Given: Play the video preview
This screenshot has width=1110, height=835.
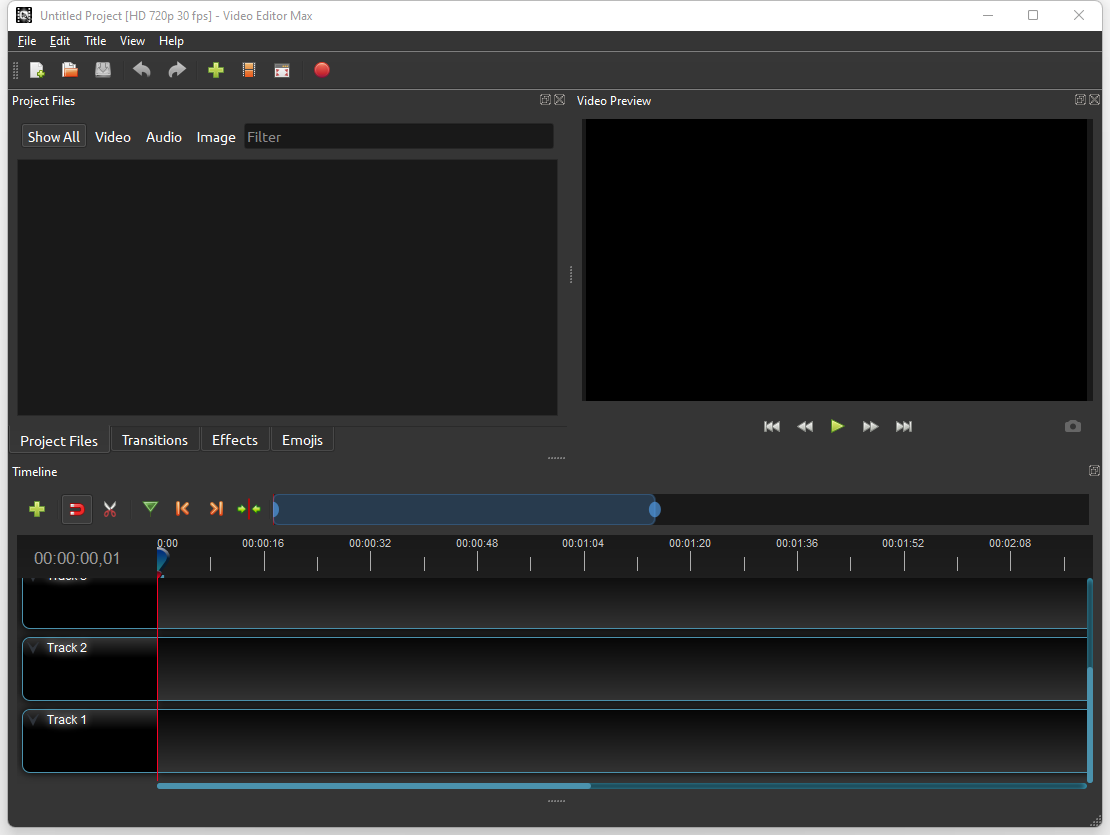Looking at the screenshot, I should [x=837, y=426].
